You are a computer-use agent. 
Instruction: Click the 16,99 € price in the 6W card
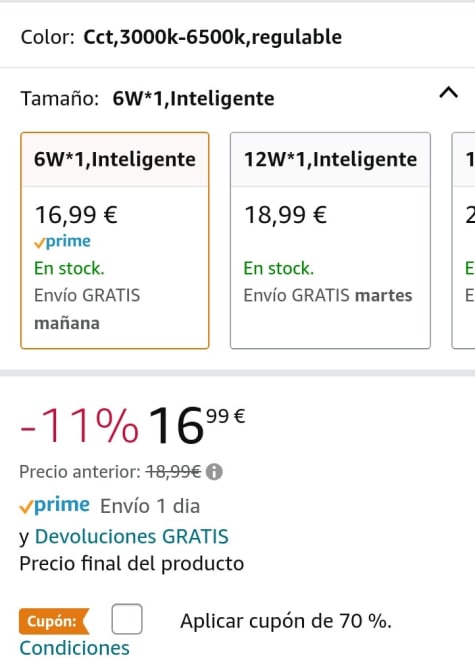tap(76, 214)
